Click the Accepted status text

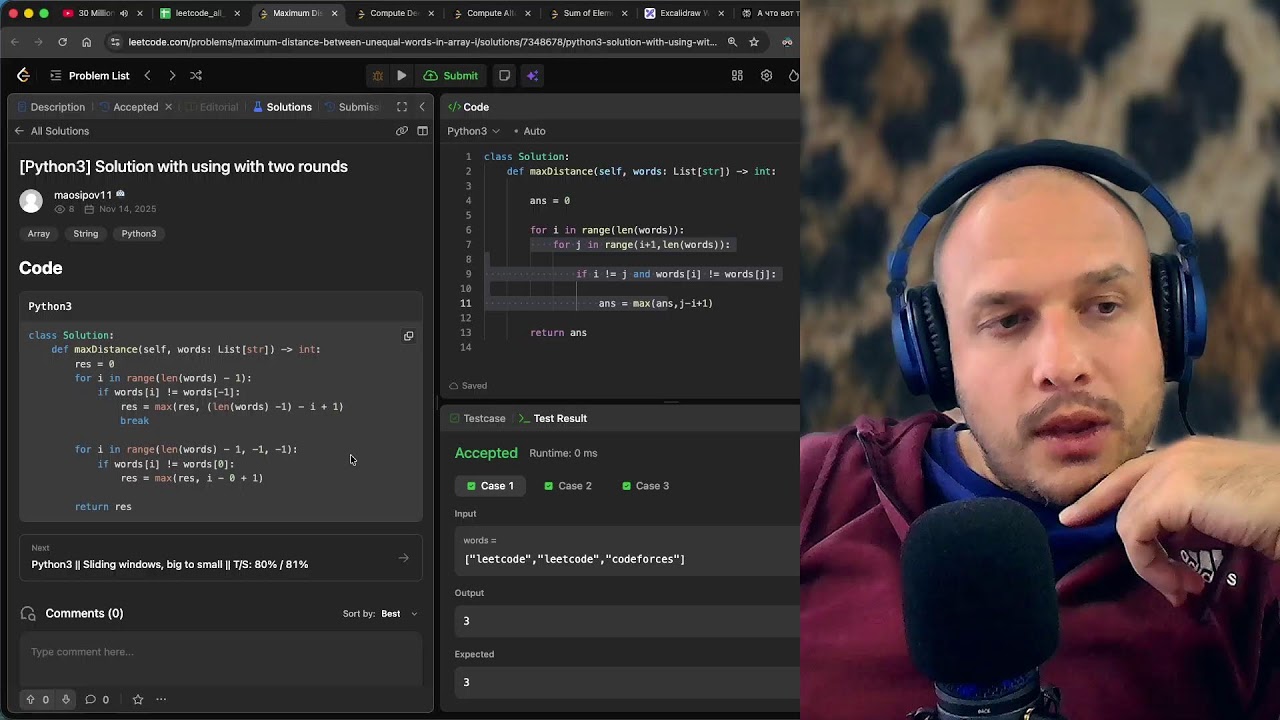click(486, 453)
